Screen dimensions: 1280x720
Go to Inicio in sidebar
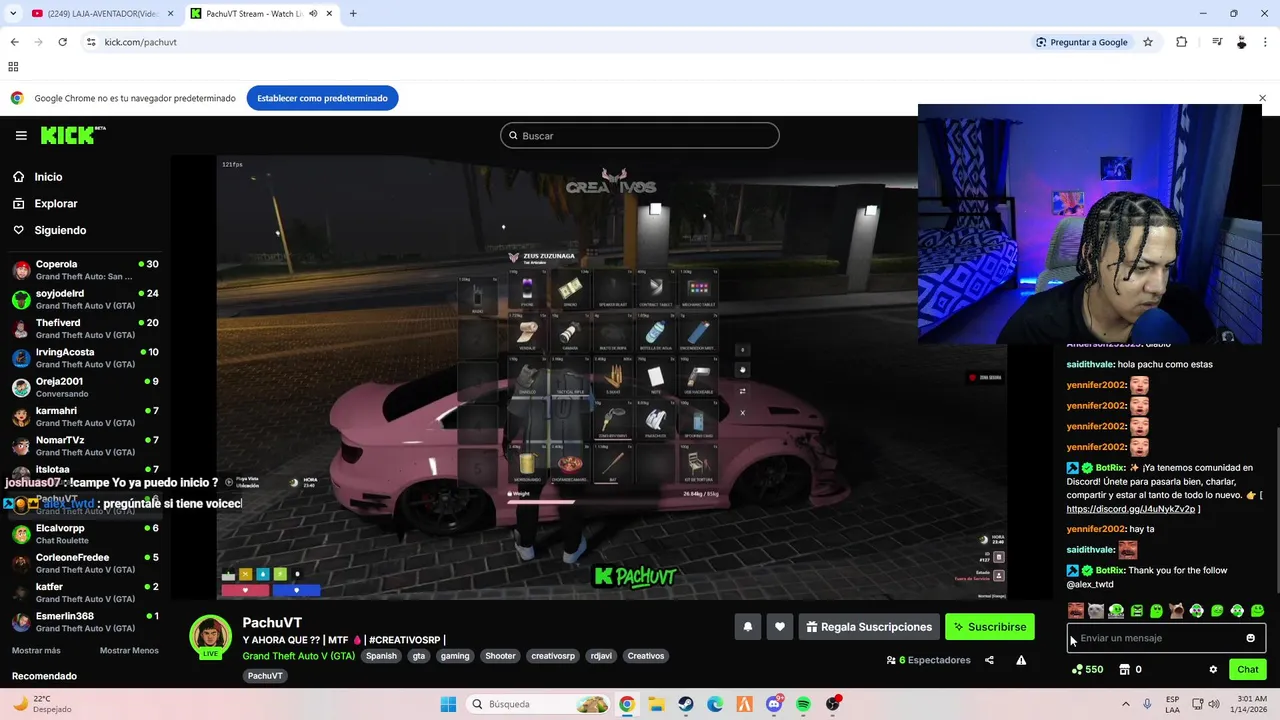click(x=48, y=177)
